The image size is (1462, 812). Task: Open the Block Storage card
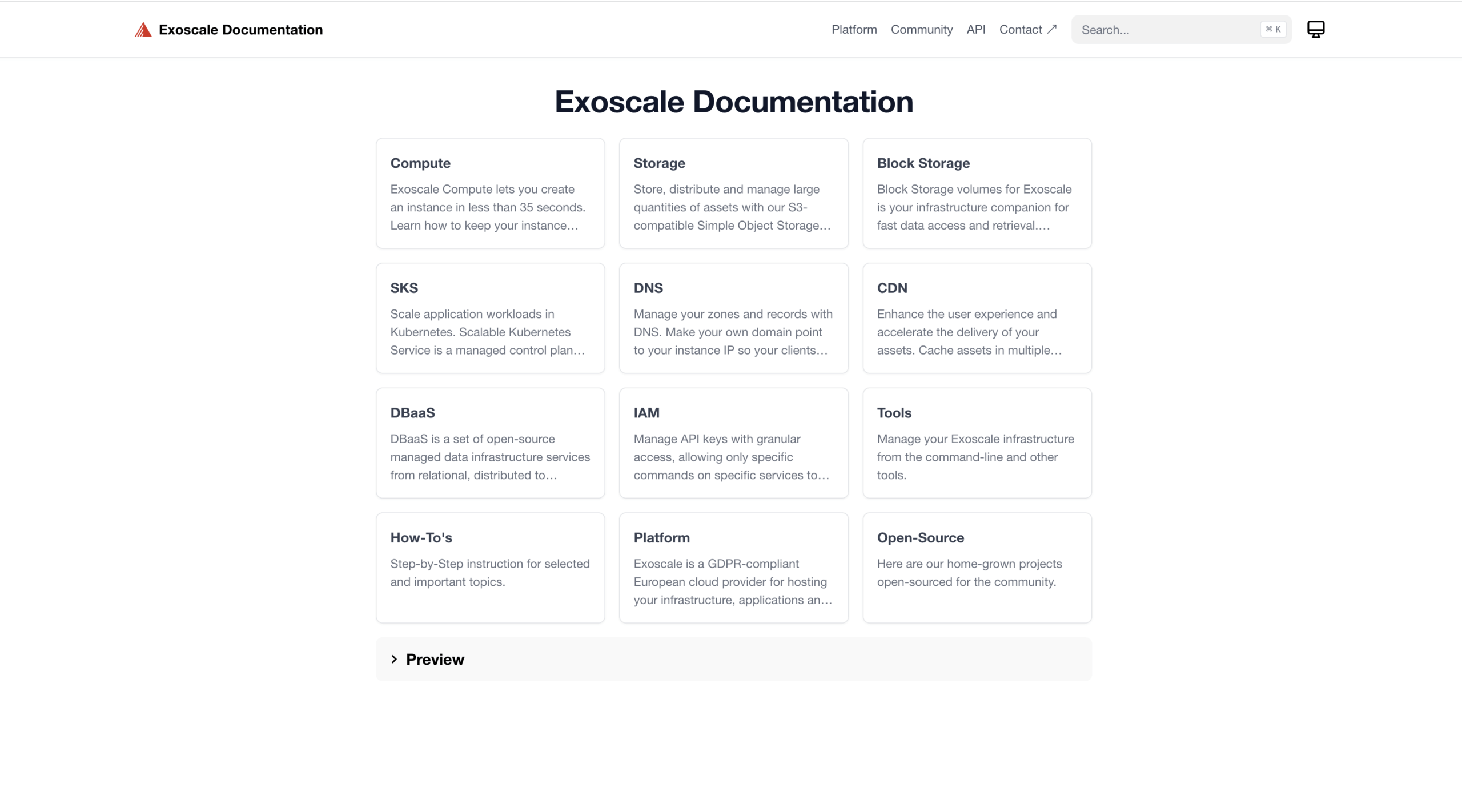click(977, 193)
